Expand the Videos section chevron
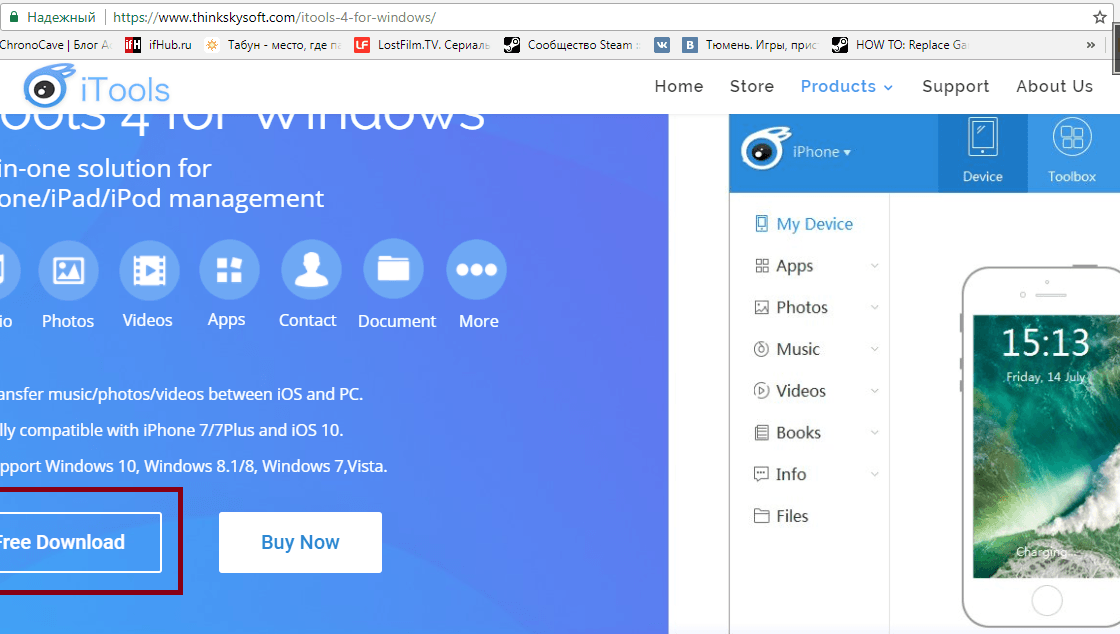Viewport: 1120px width, 634px height. 874,391
